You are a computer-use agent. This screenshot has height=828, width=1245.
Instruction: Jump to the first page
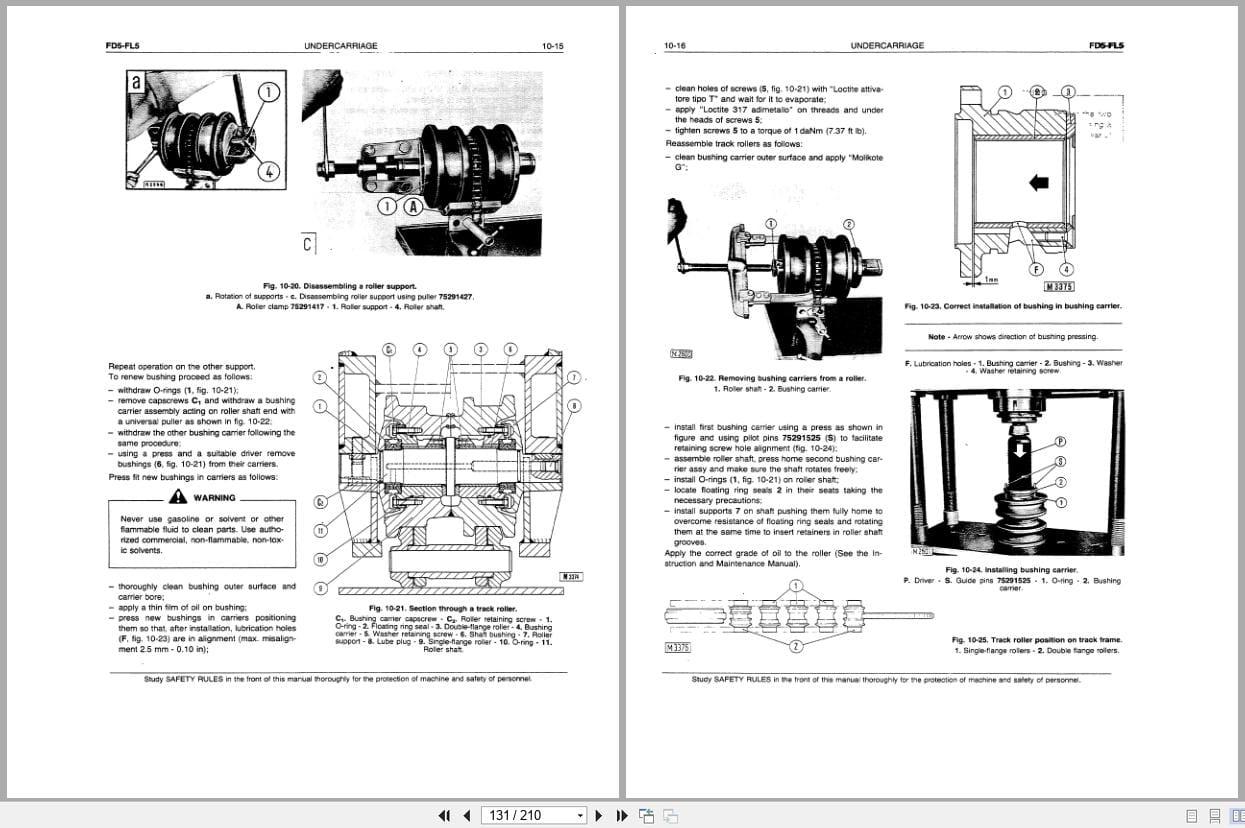(445, 816)
